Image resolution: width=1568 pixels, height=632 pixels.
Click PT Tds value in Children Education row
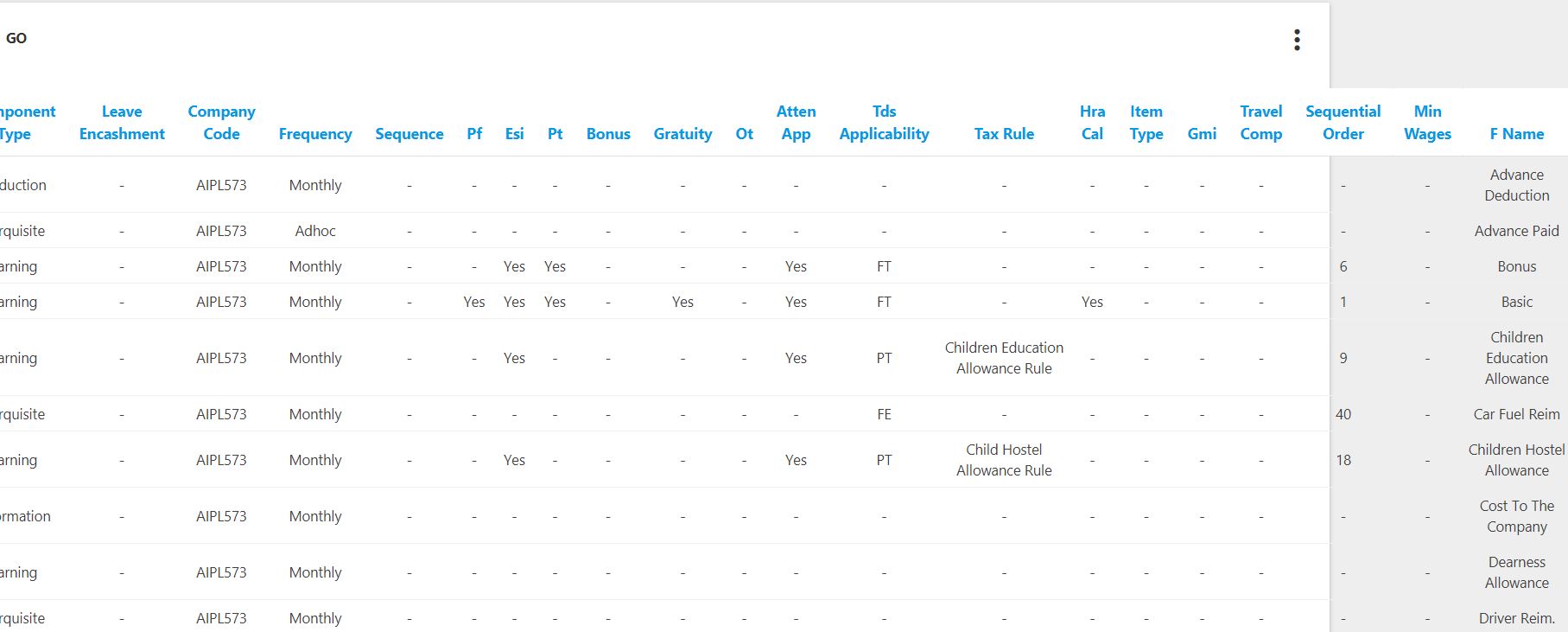[x=884, y=358]
